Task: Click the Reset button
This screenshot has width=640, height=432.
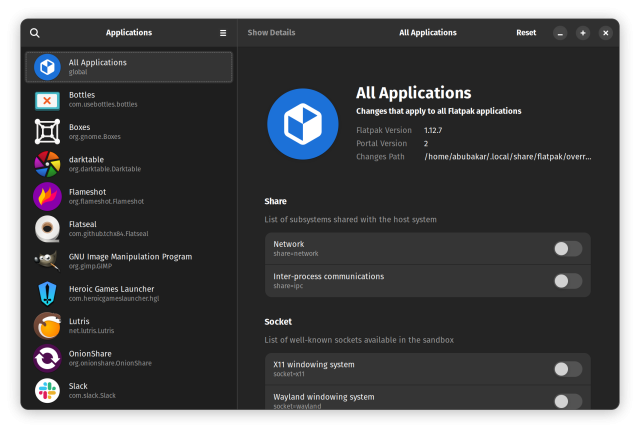Action: (526, 33)
